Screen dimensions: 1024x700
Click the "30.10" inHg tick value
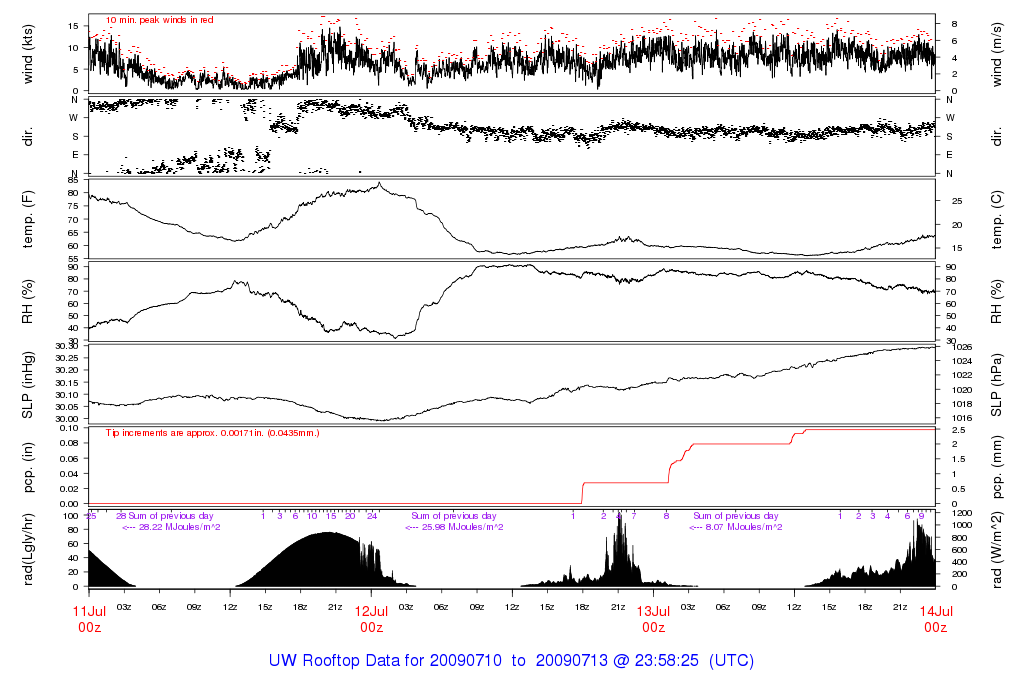(x=67, y=394)
